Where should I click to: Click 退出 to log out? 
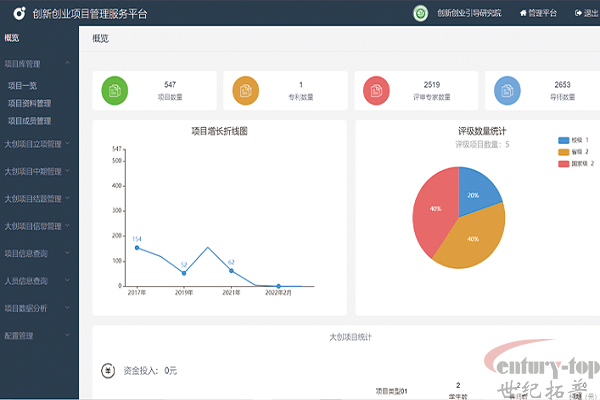click(x=587, y=13)
